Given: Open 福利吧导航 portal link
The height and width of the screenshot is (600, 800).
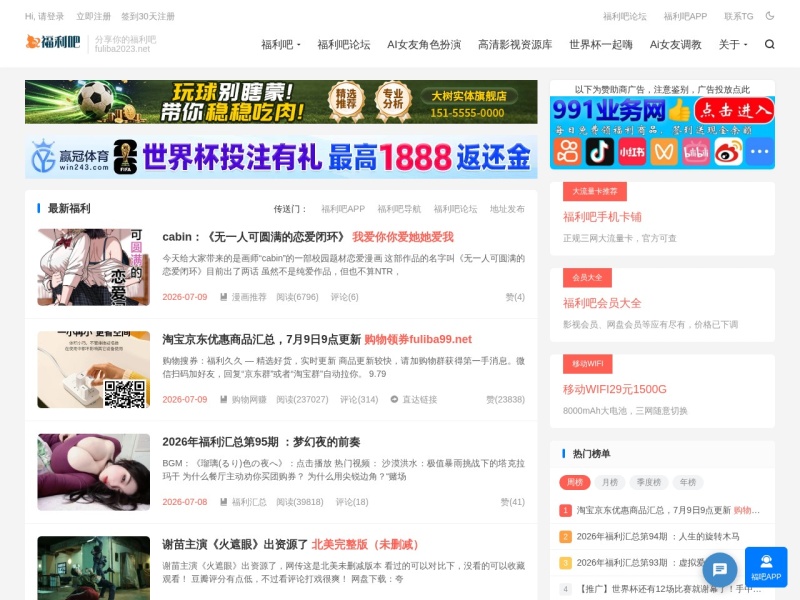Looking at the screenshot, I should [399, 209].
